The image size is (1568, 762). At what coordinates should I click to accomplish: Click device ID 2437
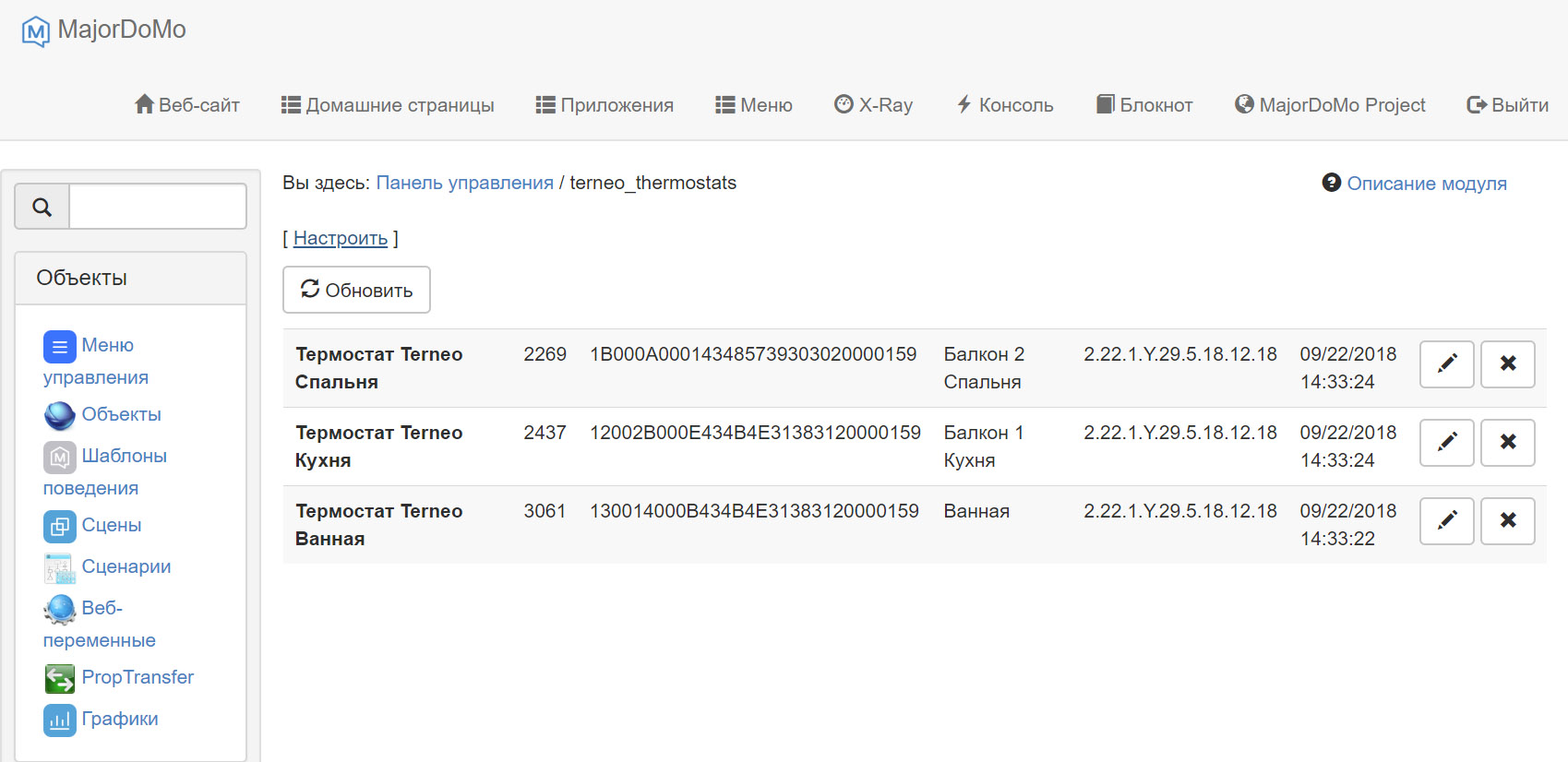click(545, 433)
